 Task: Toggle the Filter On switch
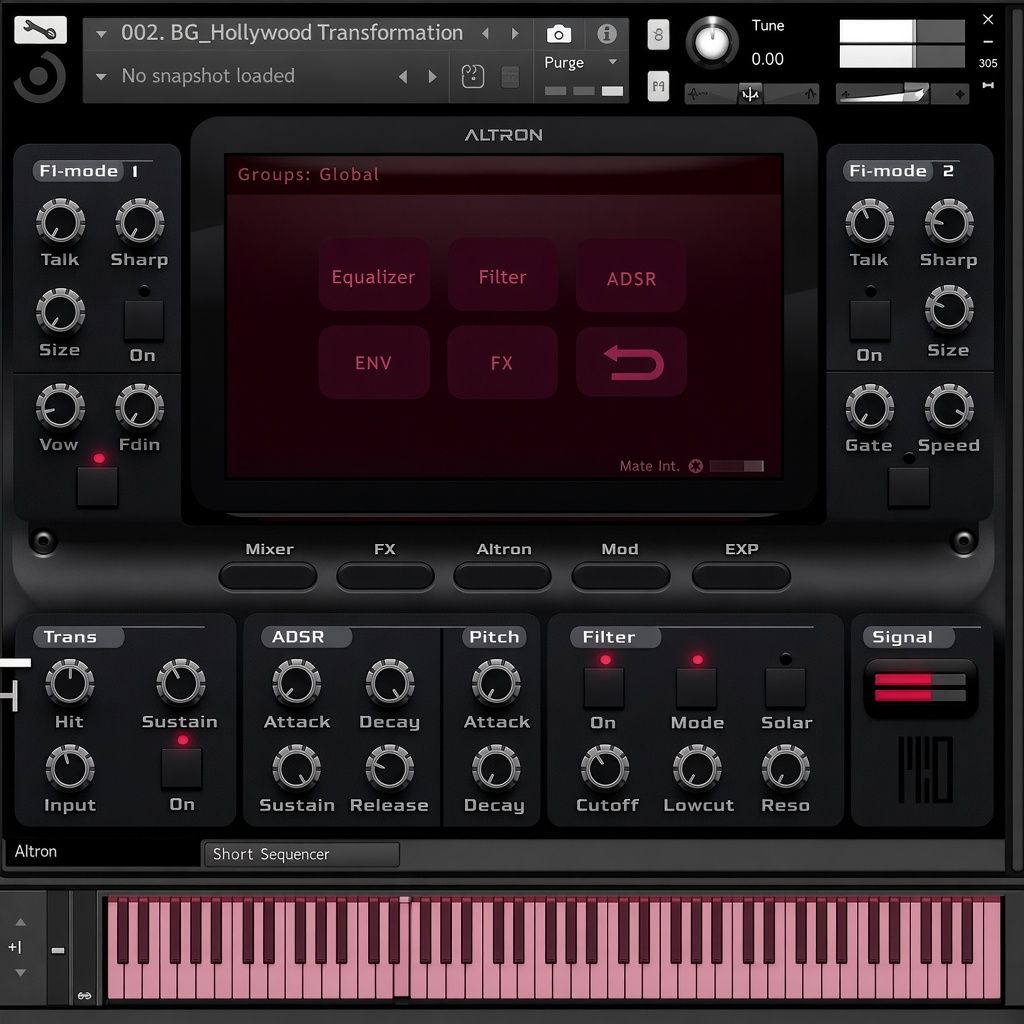(x=603, y=688)
